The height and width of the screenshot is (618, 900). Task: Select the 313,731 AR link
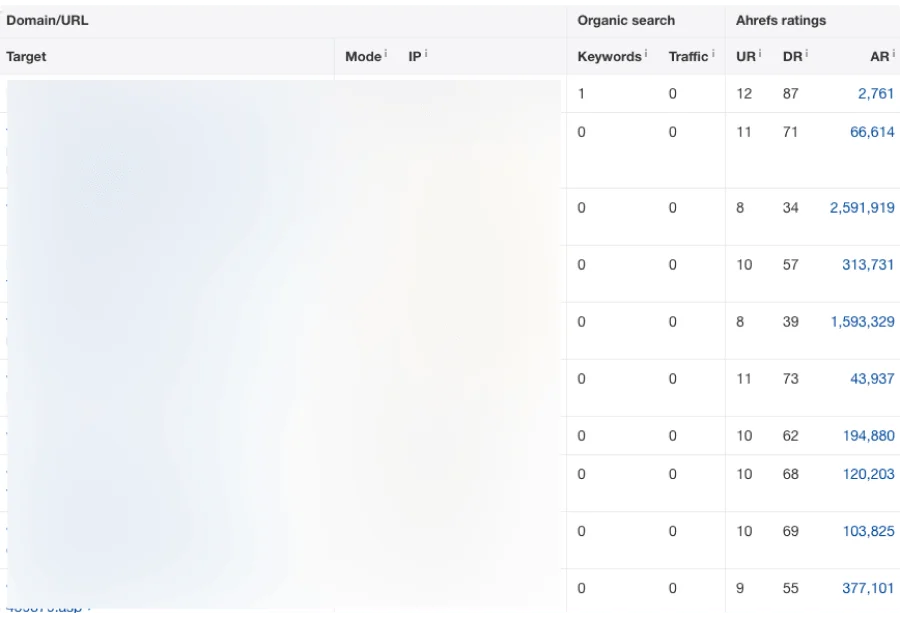pos(868,265)
